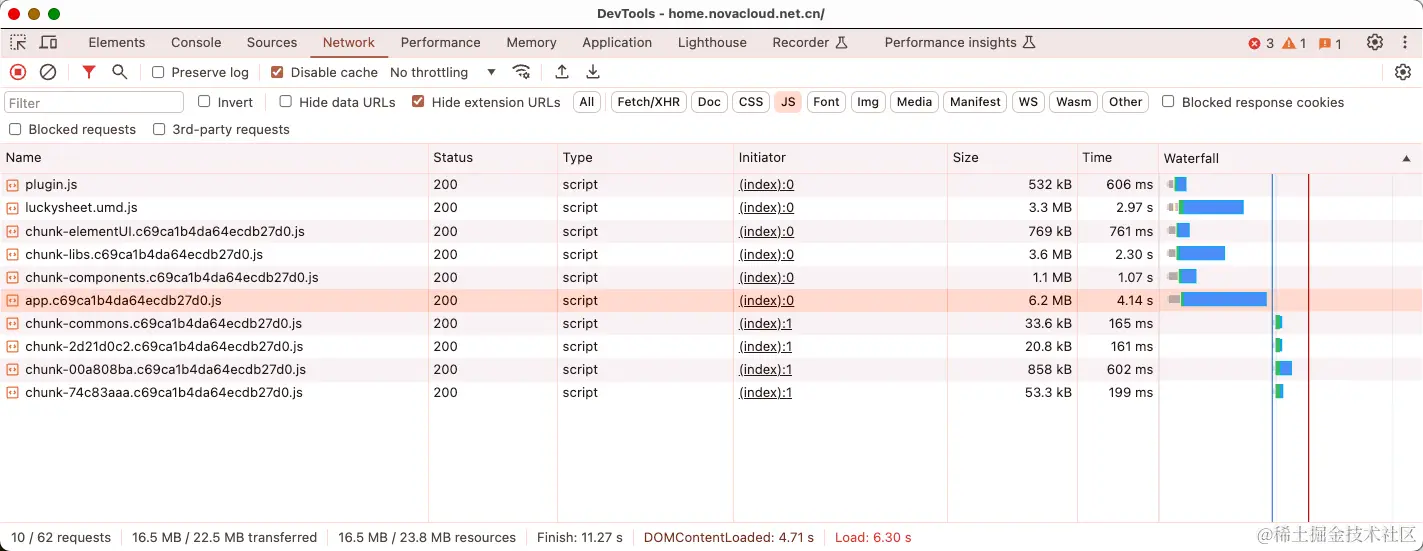This screenshot has width=1423, height=551.
Task: Click the Filter text input
Action: [x=94, y=102]
